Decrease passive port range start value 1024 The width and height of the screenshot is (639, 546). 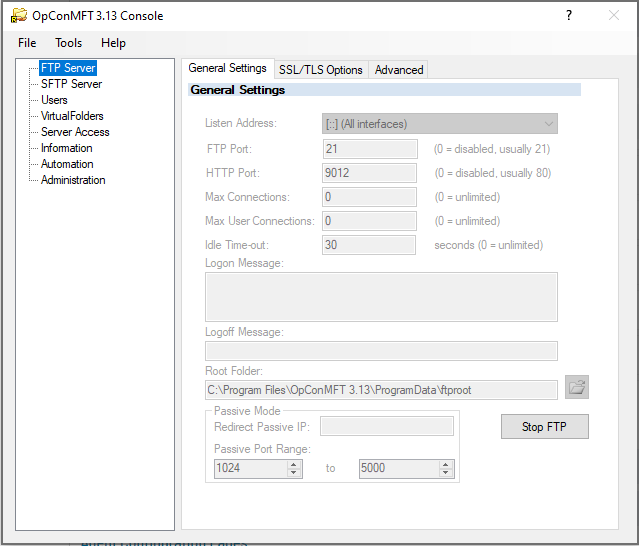coord(293,473)
